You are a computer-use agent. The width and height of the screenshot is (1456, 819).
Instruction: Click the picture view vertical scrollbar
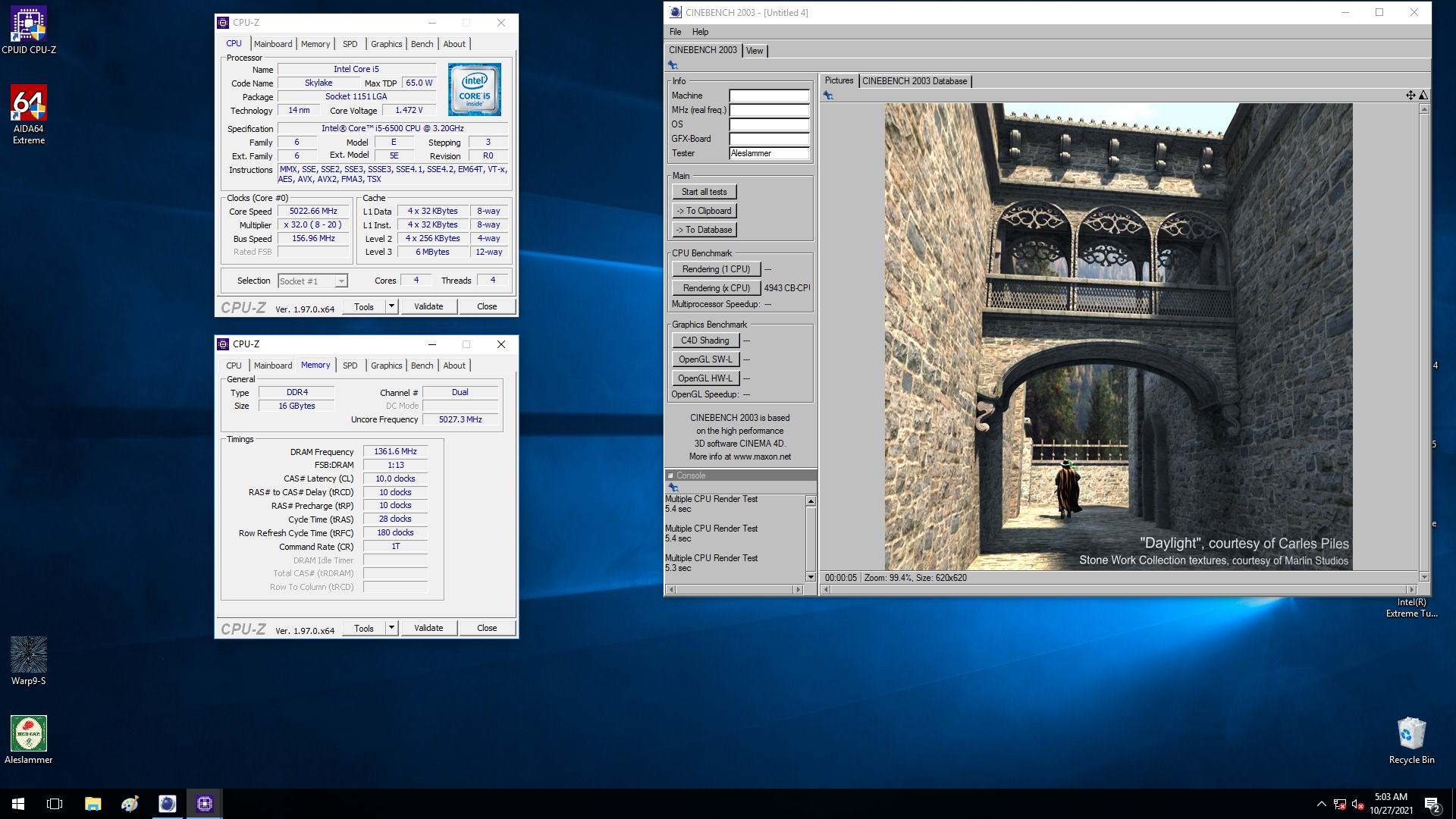(1424, 343)
